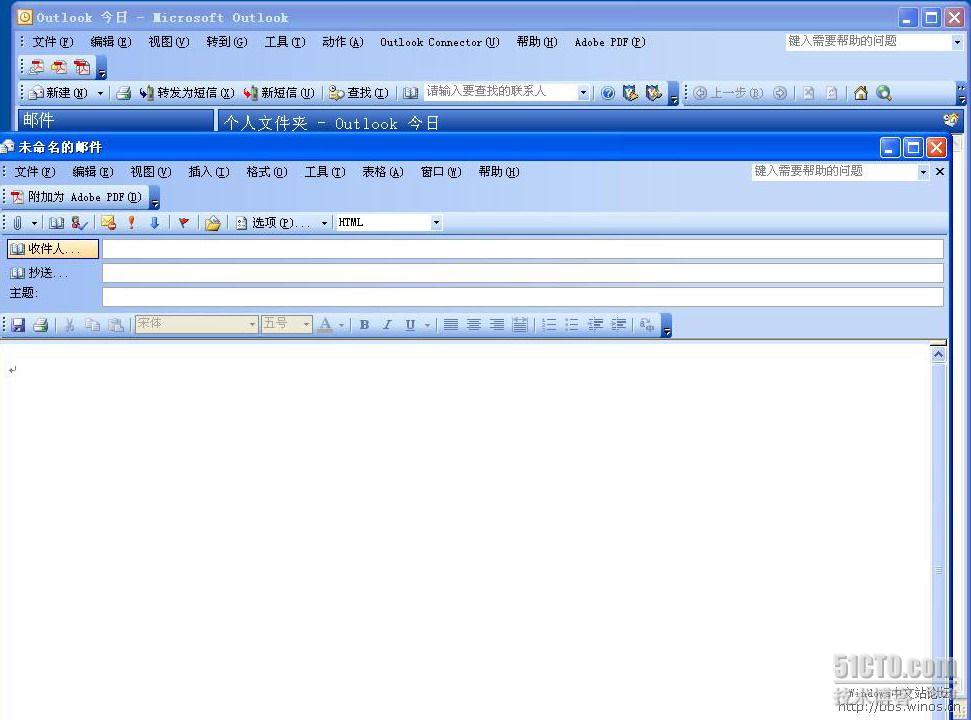Image resolution: width=971 pixels, height=720 pixels.
Task: Open 窗口(W) menu in message window
Action: (441, 171)
